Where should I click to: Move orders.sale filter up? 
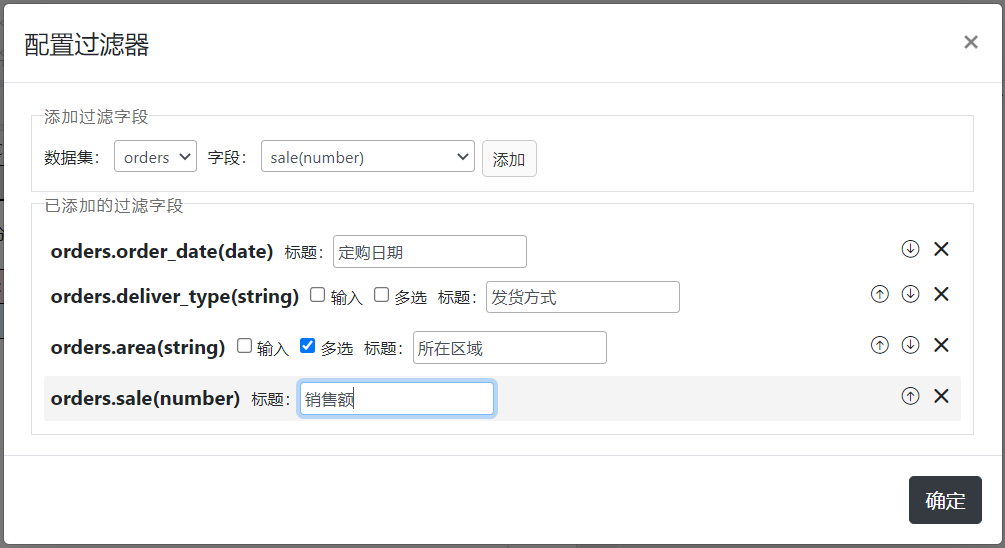(x=910, y=396)
